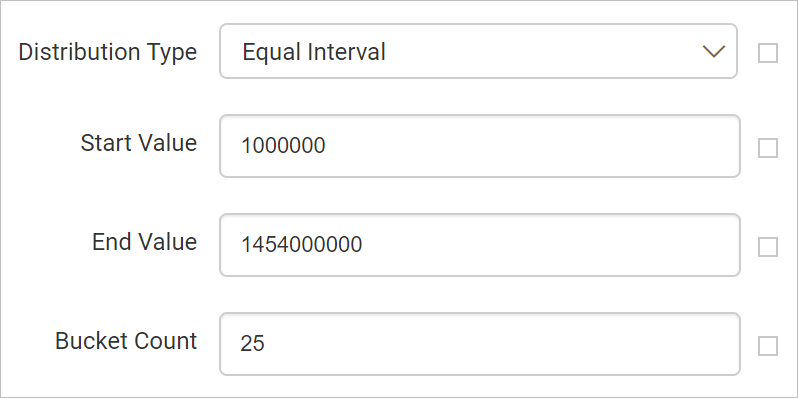Click the Start Value label
The image size is (798, 398).
click(138, 143)
